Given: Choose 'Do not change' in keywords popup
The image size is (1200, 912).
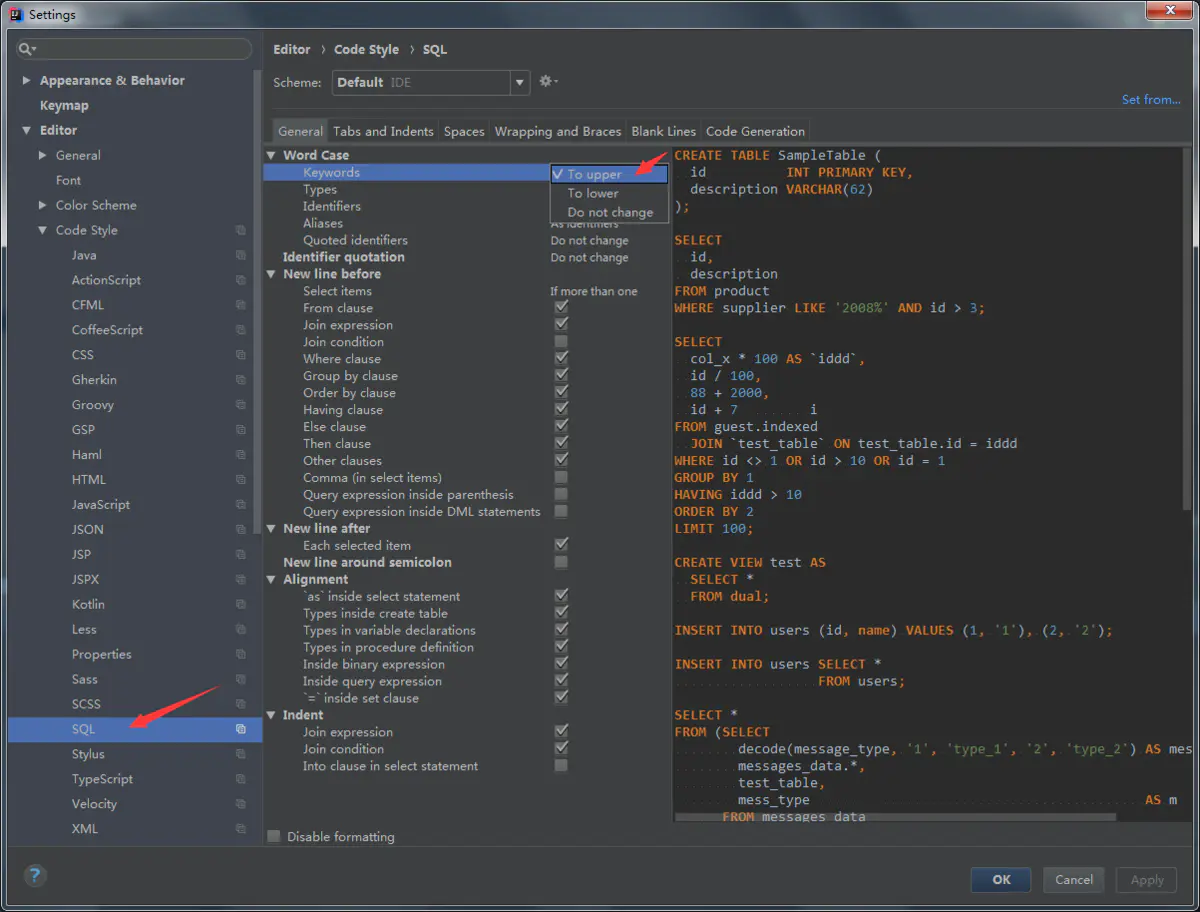Looking at the screenshot, I should coord(610,212).
